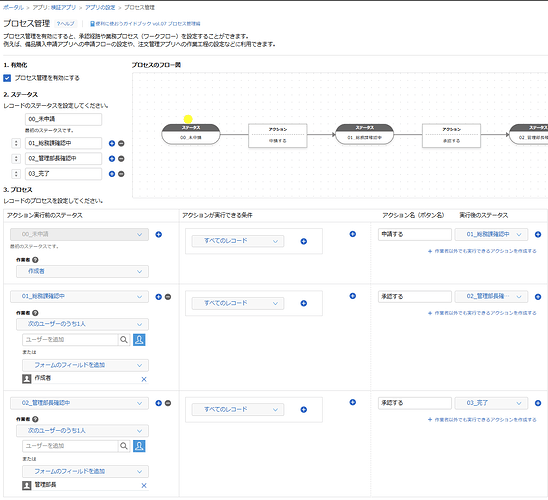Open the user picker icon under 01_総務課確認中 assignee

[139, 339]
